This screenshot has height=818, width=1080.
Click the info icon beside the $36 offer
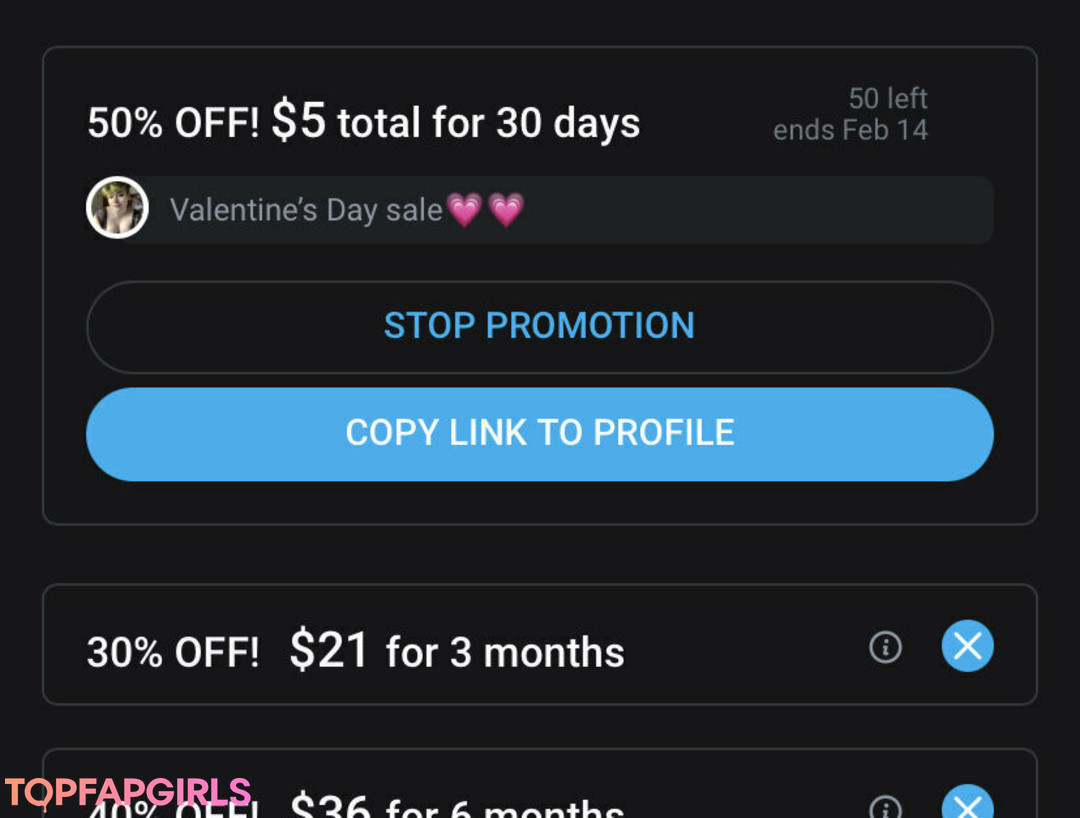coord(885,806)
